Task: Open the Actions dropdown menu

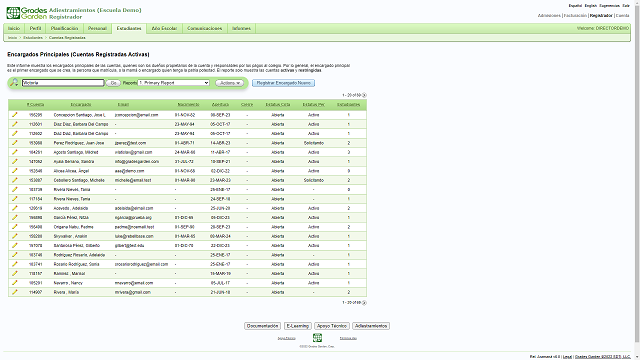Action: [x=229, y=83]
